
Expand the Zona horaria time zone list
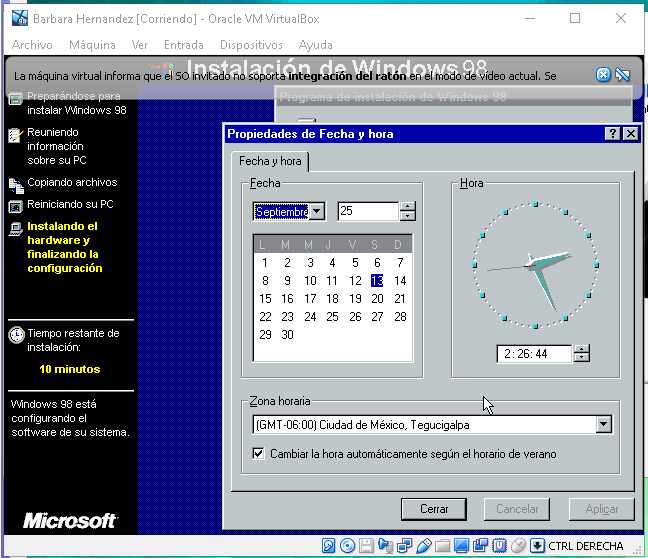(x=603, y=425)
